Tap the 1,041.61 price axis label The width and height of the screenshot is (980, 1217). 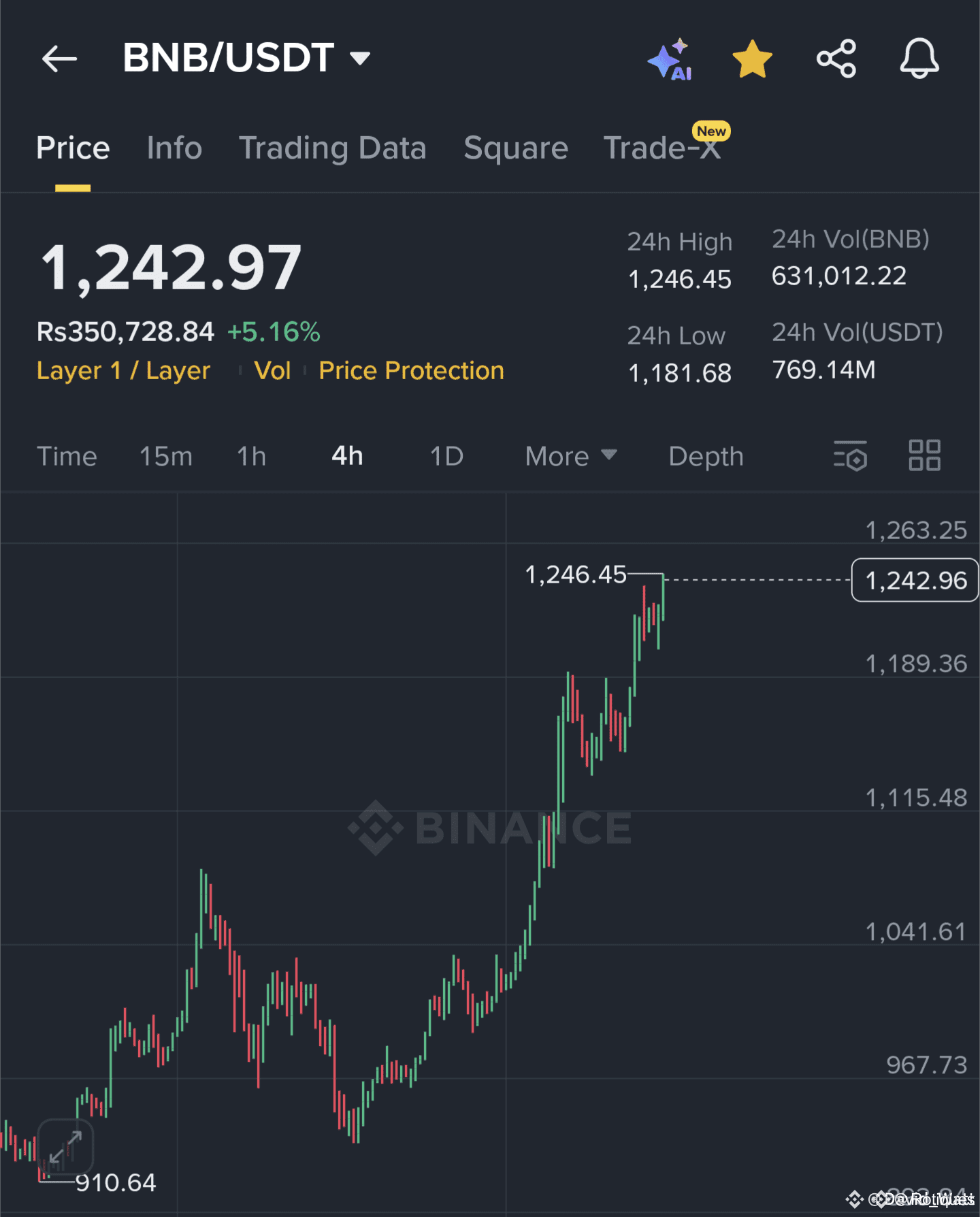916,932
